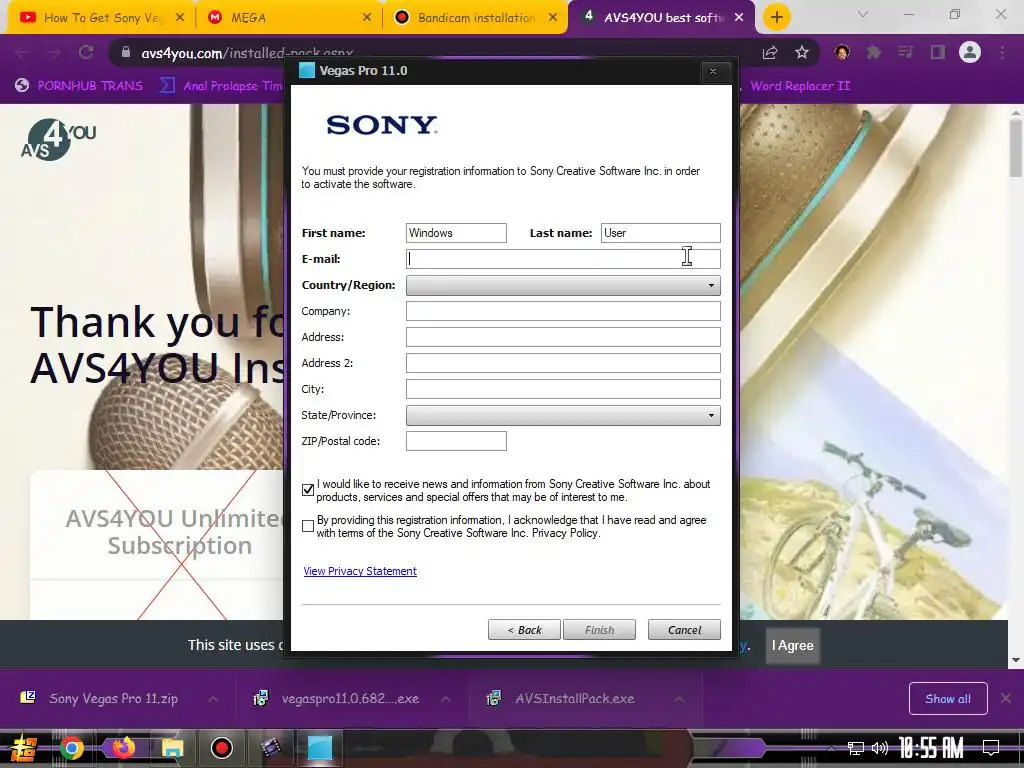The height and width of the screenshot is (768, 1024).
Task: Cancel the Vegas Pro registration dialog
Action: tap(684, 630)
